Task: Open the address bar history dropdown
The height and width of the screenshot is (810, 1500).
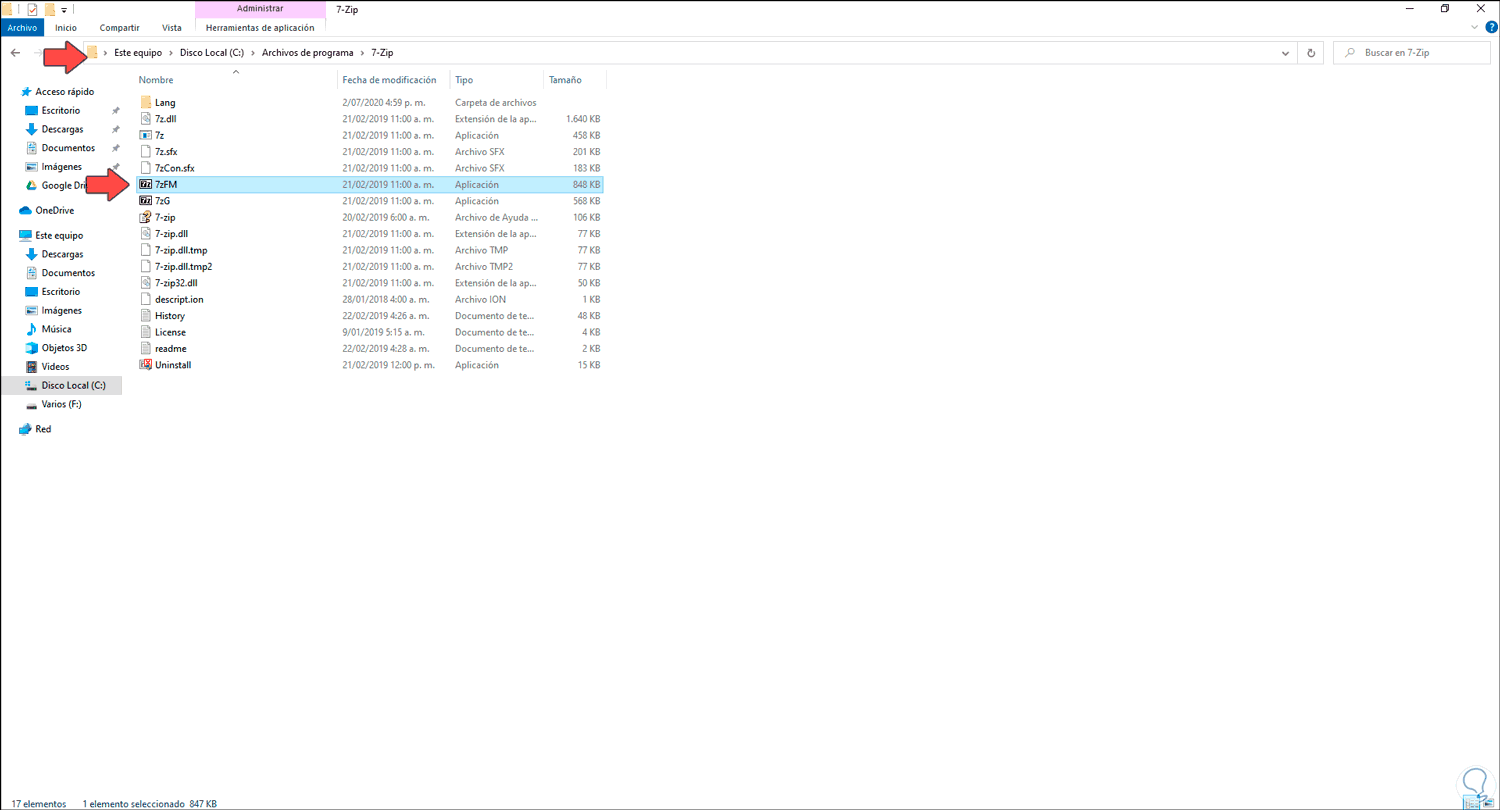Action: click(x=1285, y=52)
